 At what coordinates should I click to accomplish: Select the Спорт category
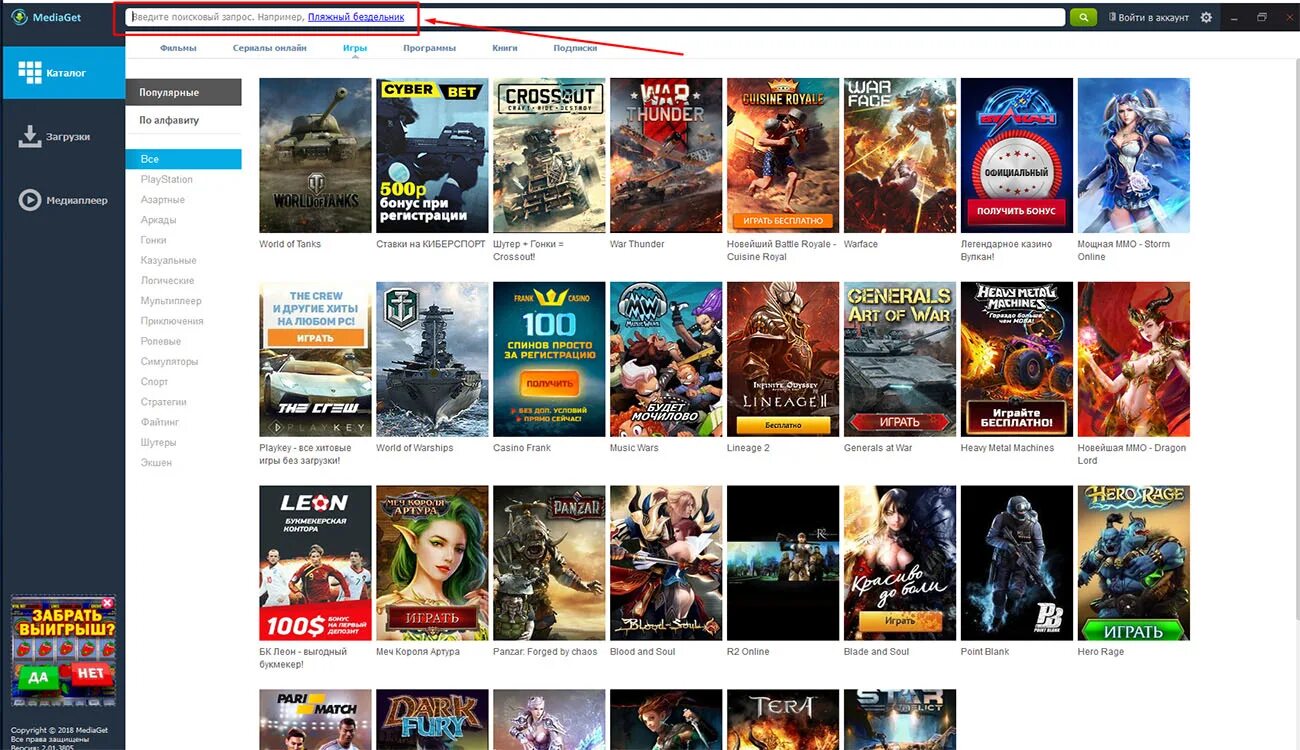[x=155, y=382]
